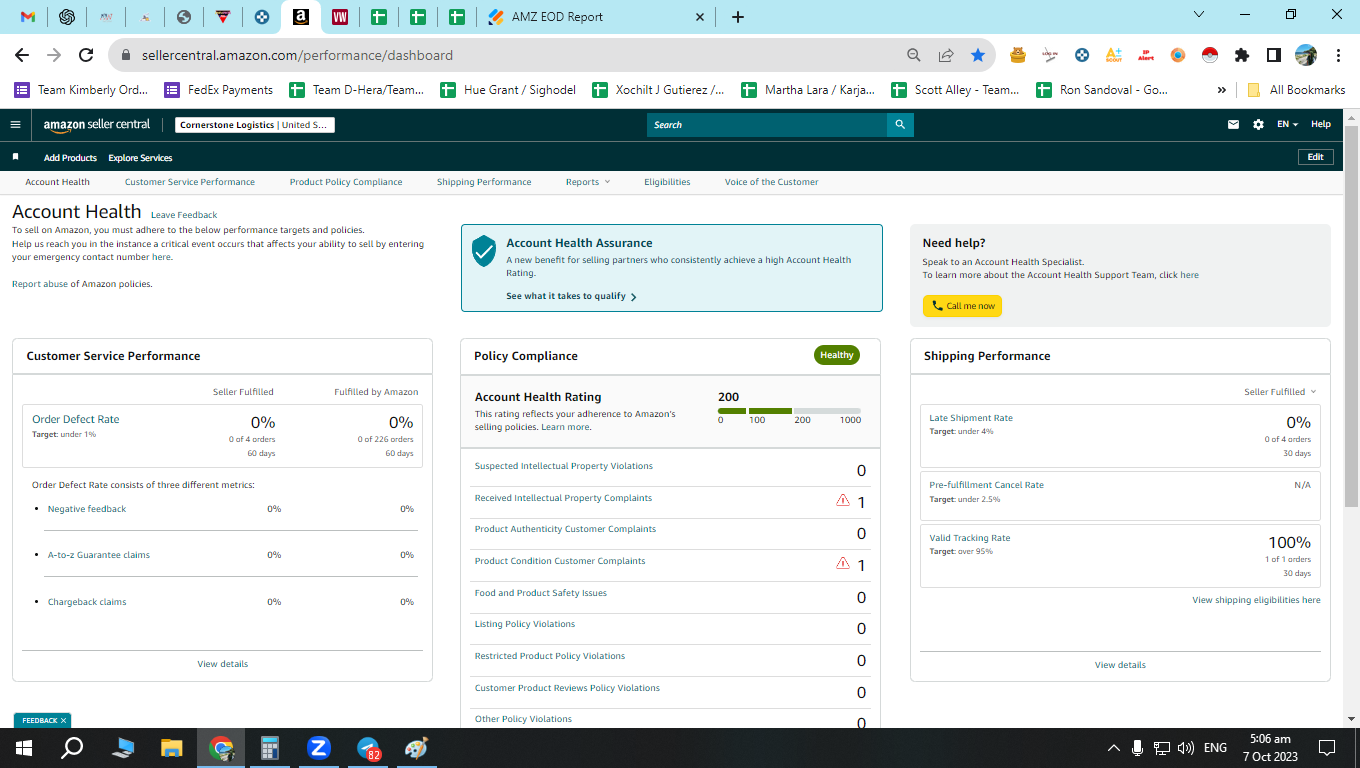
Task: Select the Shipping Performance nav tab
Action: coord(484,182)
